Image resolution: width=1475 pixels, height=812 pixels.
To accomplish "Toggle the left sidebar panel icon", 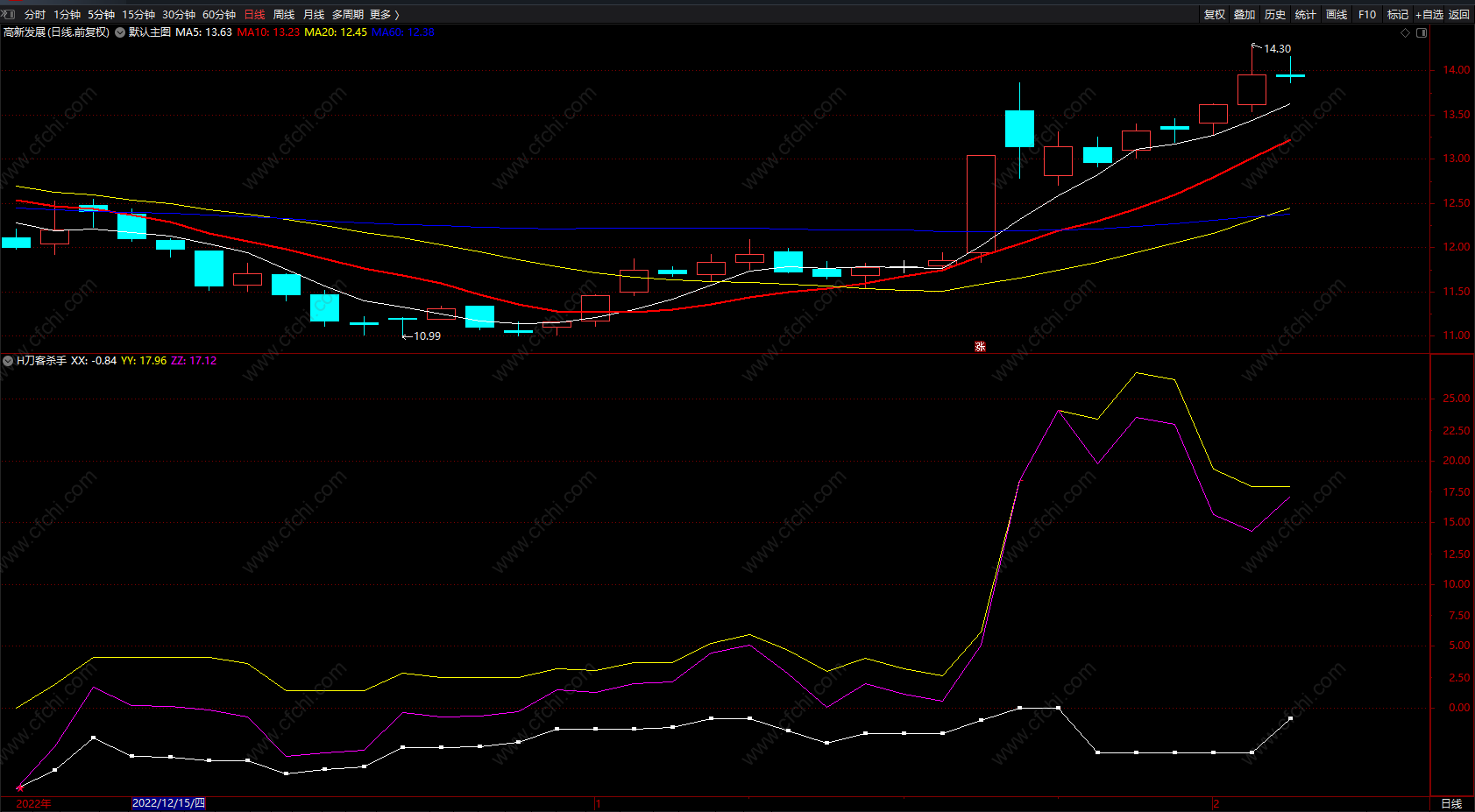I will 8,14.
